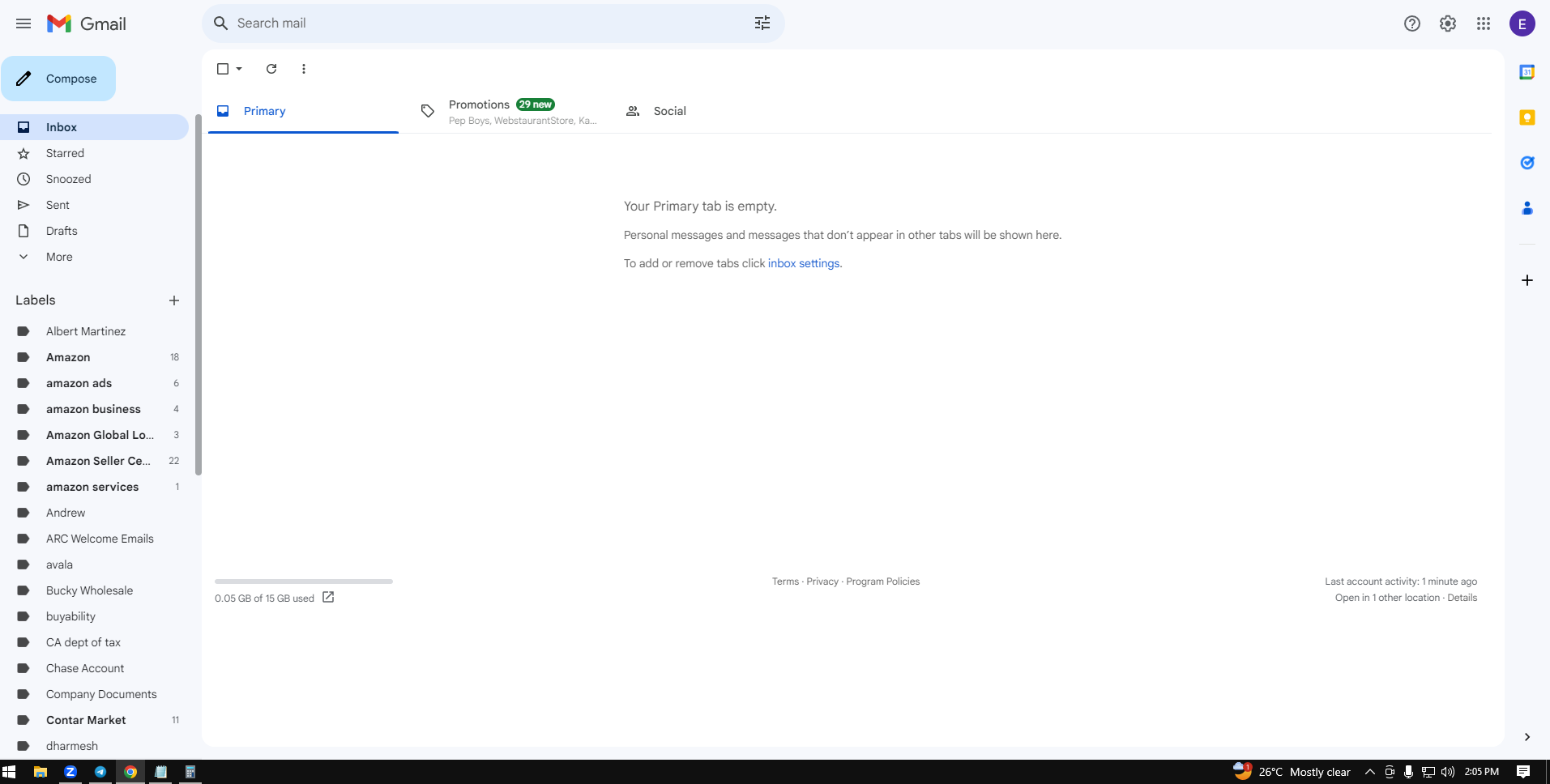Open the More options three-dot menu

pos(304,69)
